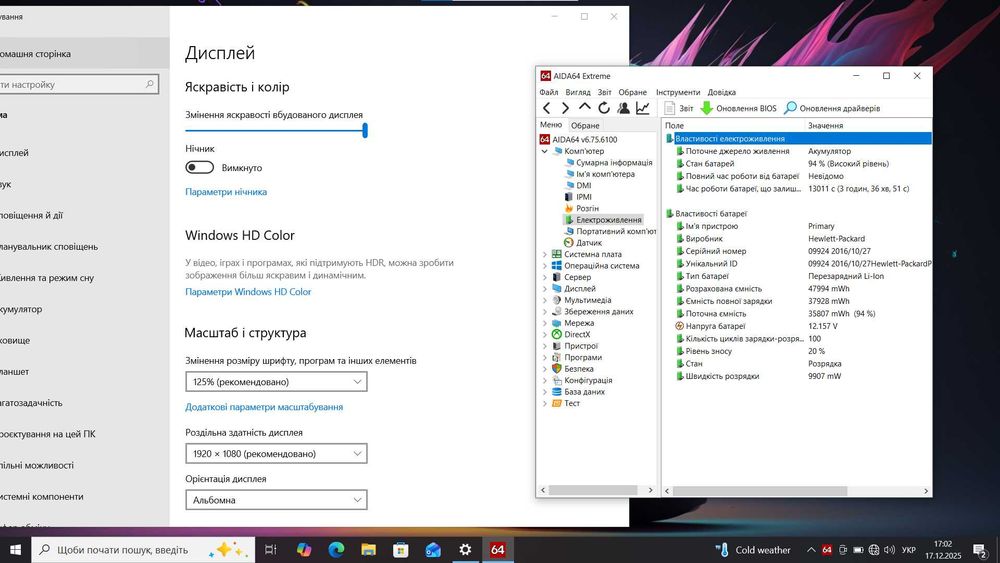1000x563 pixels.
Task: Expand the Операційна система node
Action: pos(545,266)
